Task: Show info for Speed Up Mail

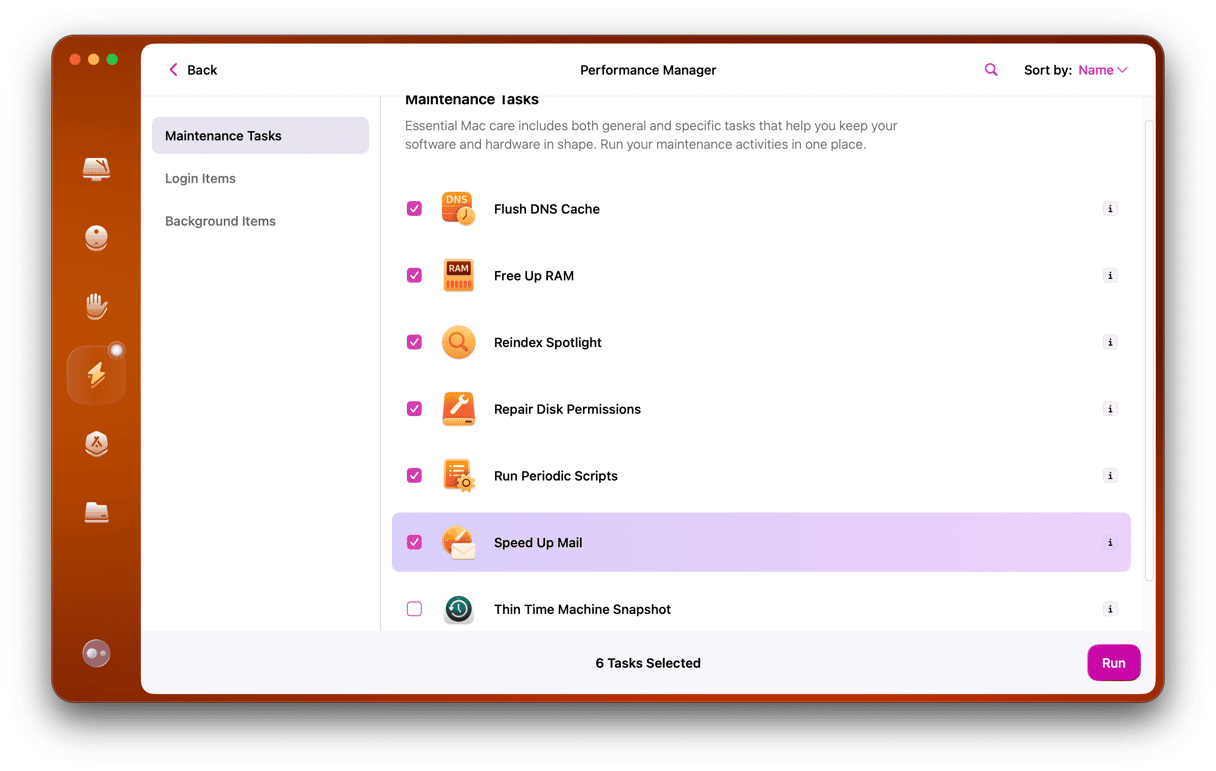Action: [1110, 542]
